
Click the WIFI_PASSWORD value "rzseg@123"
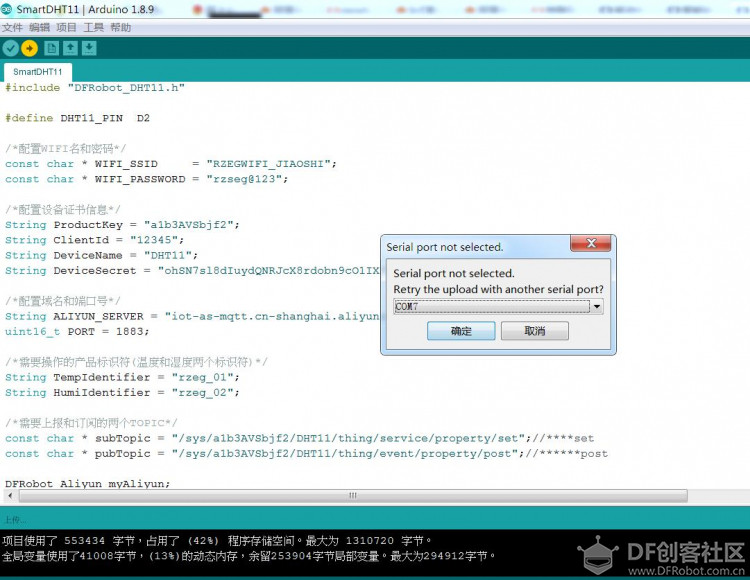point(244,179)
